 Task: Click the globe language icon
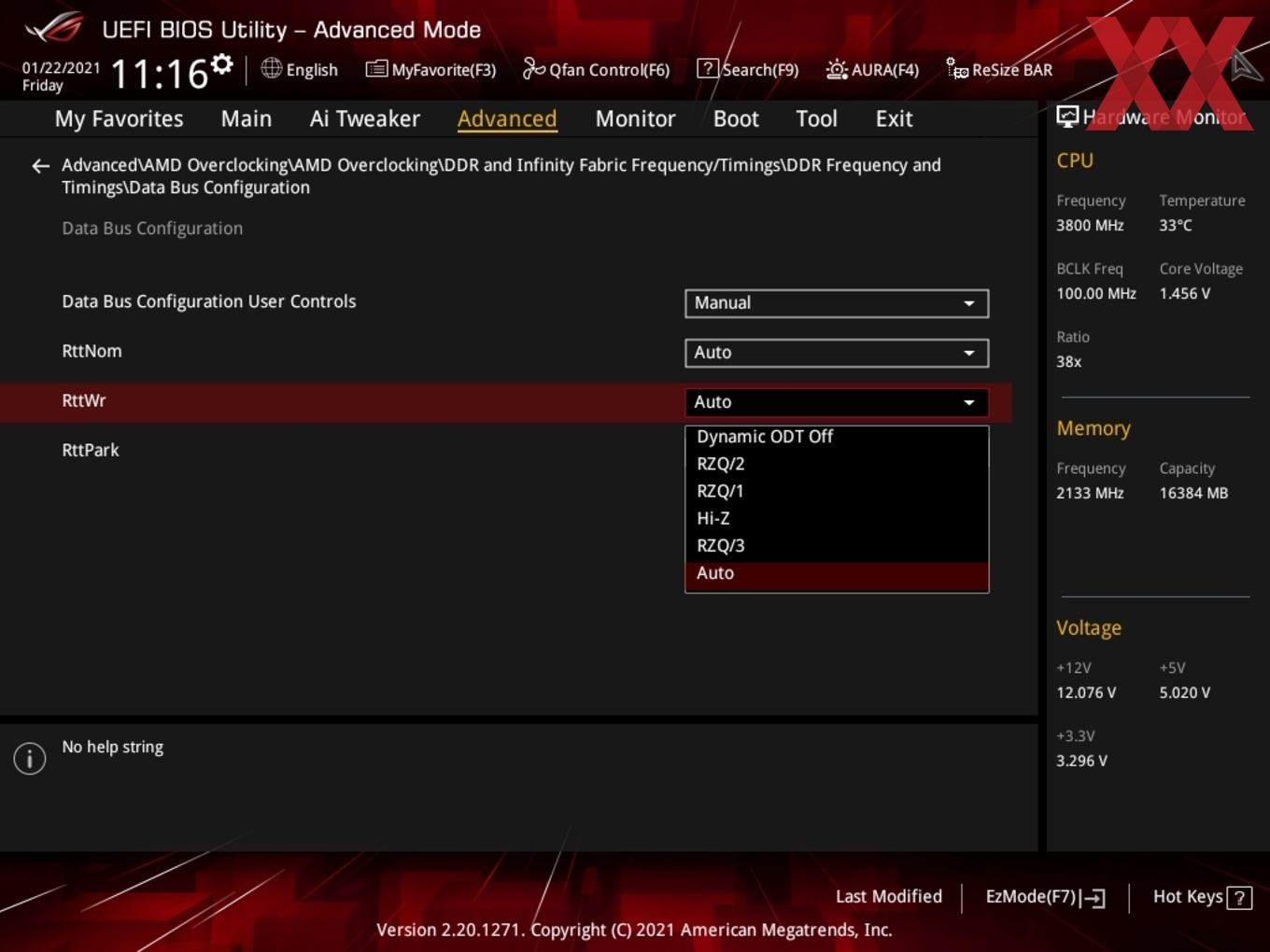271,68
